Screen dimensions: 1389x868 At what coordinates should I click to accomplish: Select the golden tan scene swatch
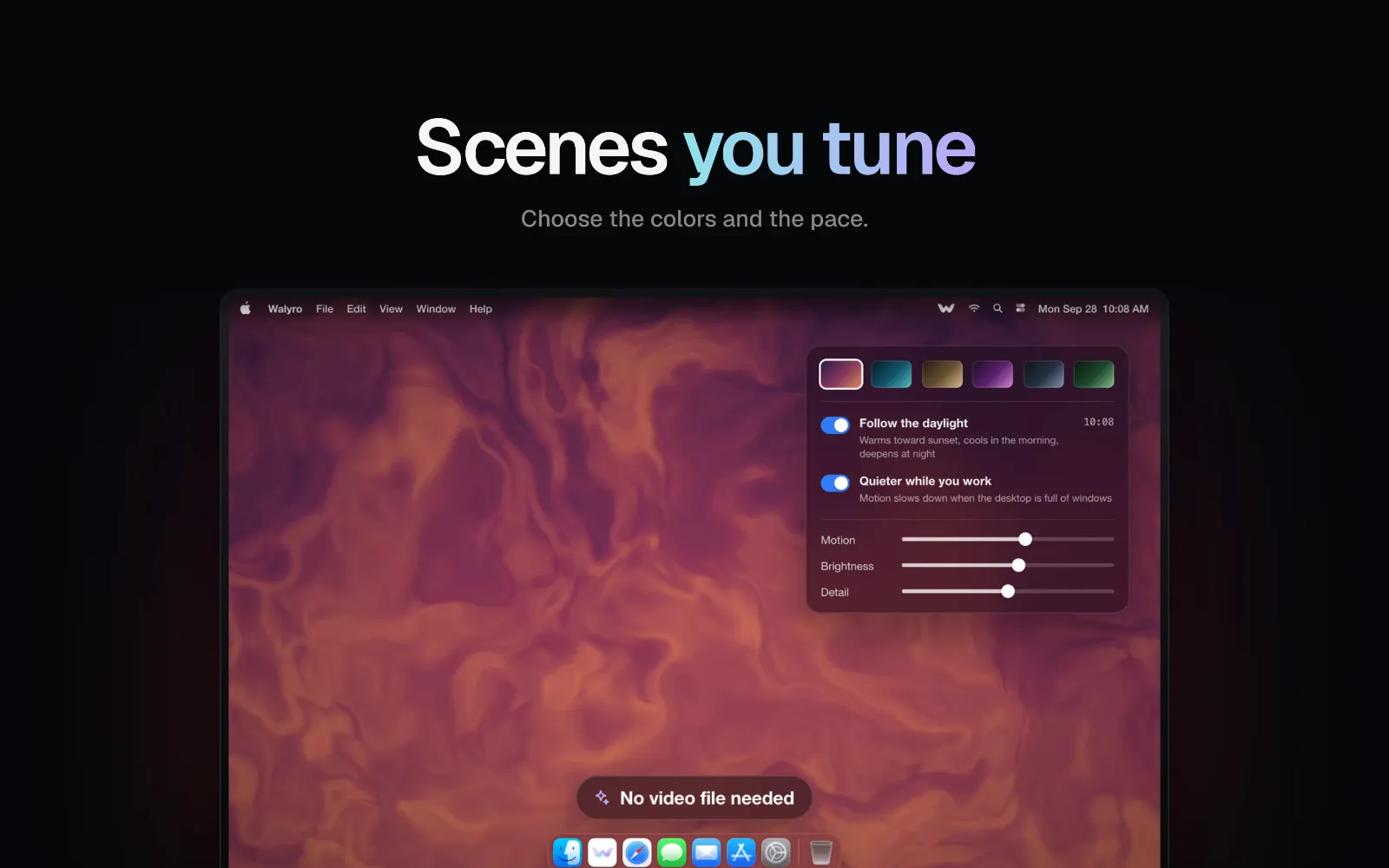(x=942, y=374)
